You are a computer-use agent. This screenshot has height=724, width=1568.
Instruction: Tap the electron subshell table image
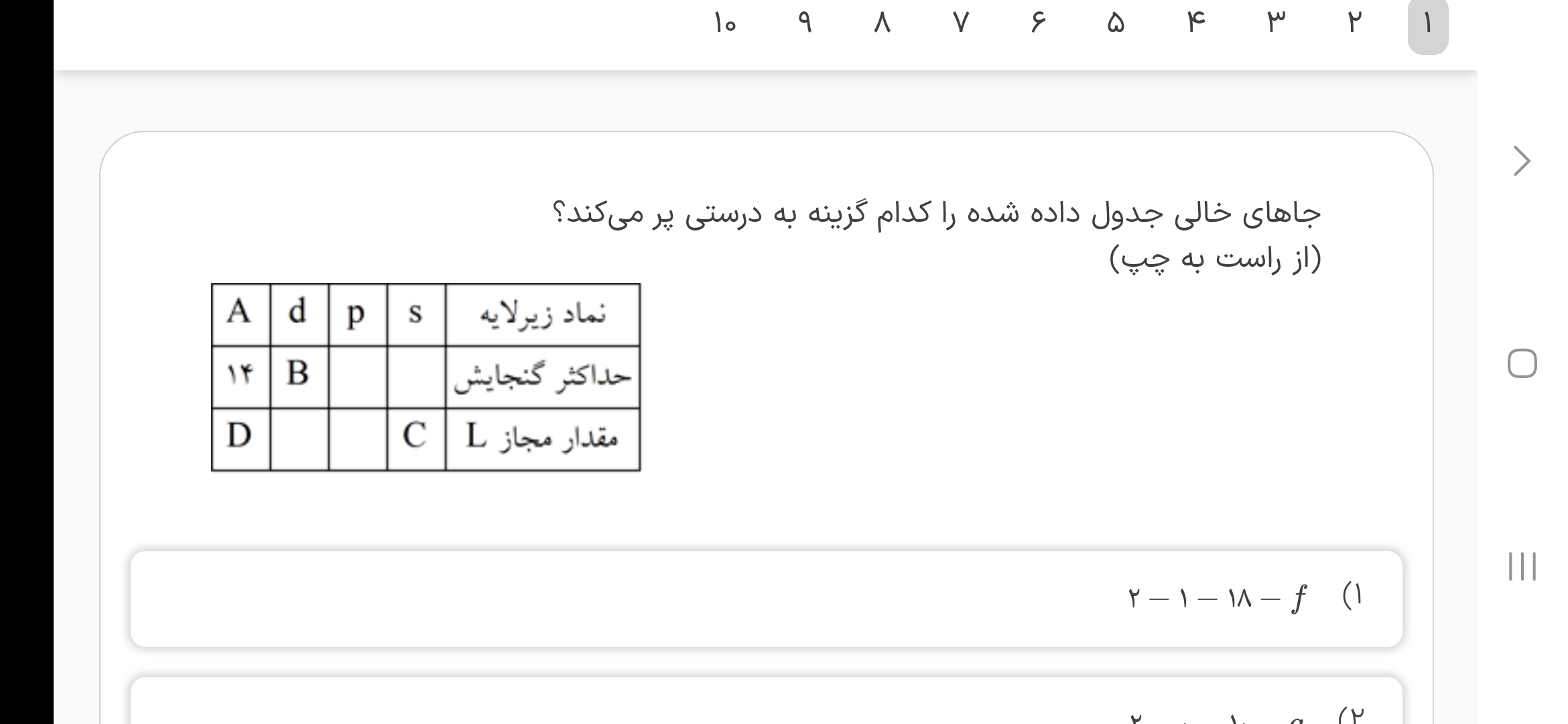tap(426, 377)
